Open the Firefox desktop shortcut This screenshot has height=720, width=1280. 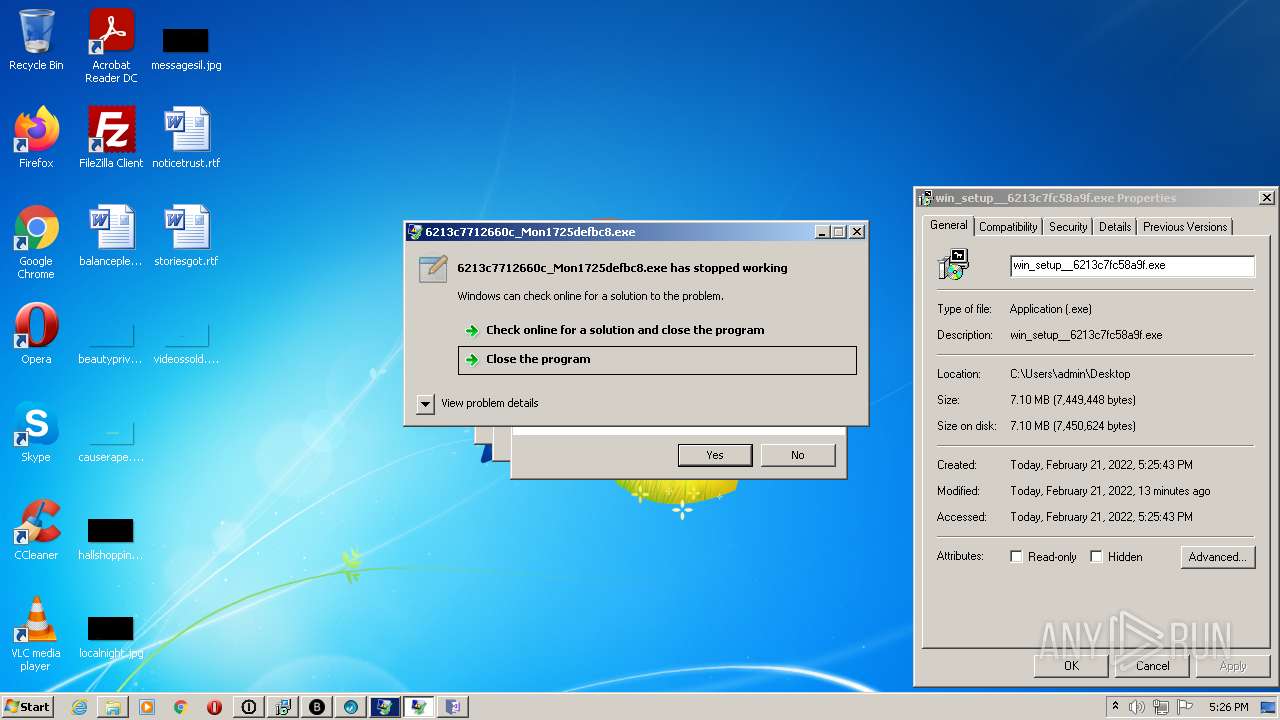(x=36, y=138)
